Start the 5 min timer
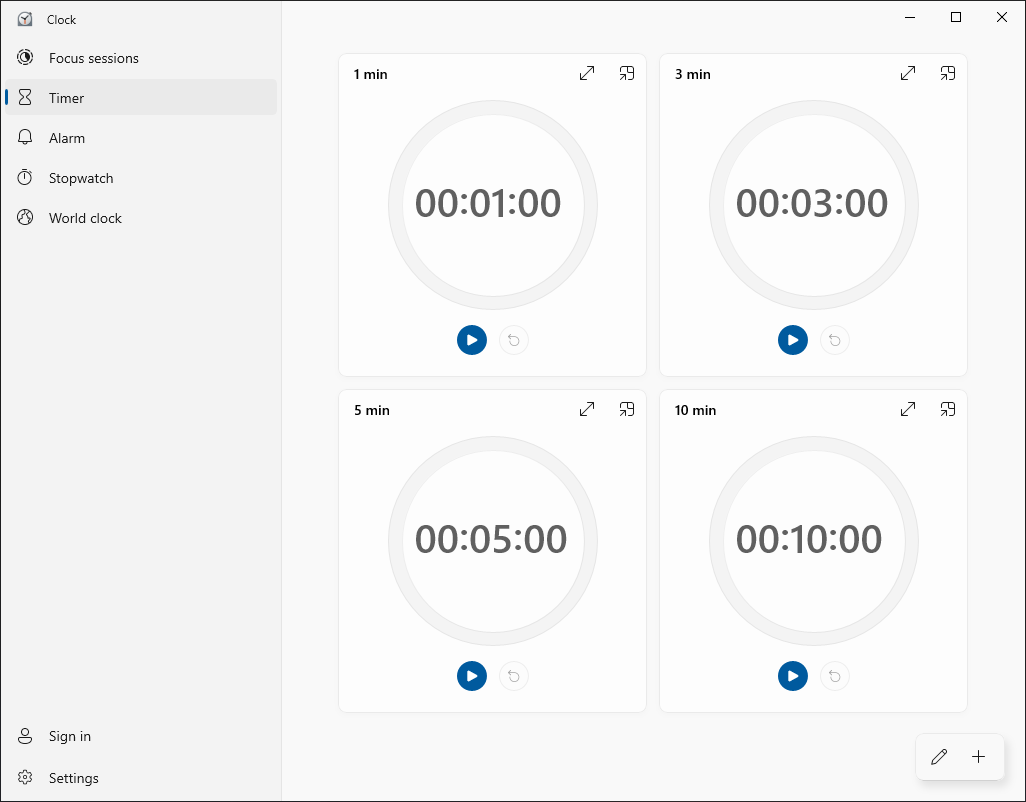1026x802 pixels. click(x=472, y=676)
